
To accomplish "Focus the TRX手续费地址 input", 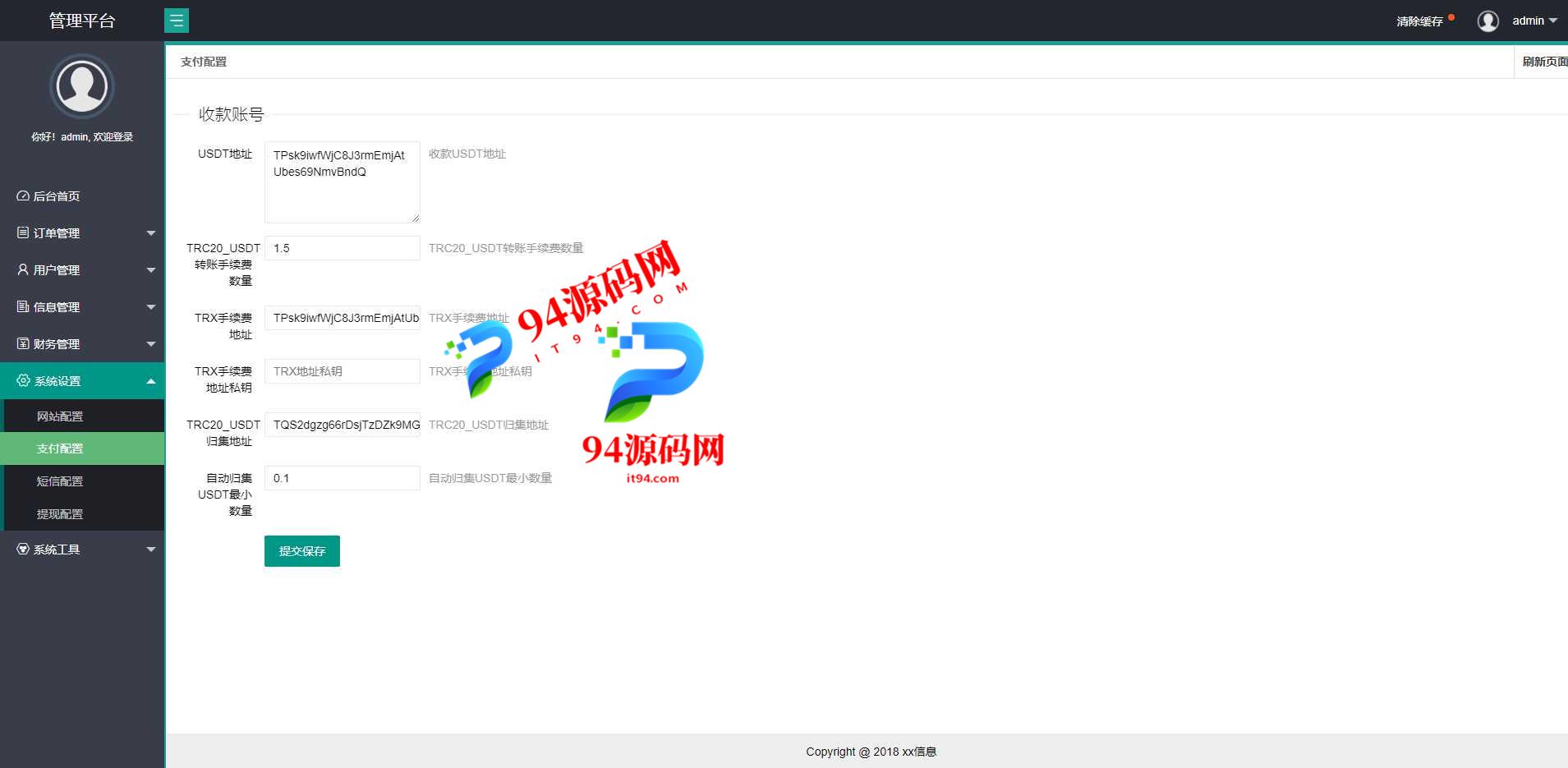I will point(343,318).
